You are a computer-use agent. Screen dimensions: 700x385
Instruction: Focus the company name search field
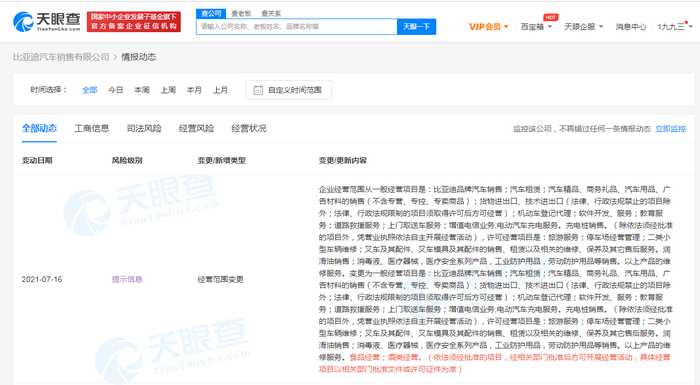pyautogui.click(x=296, y=27)
